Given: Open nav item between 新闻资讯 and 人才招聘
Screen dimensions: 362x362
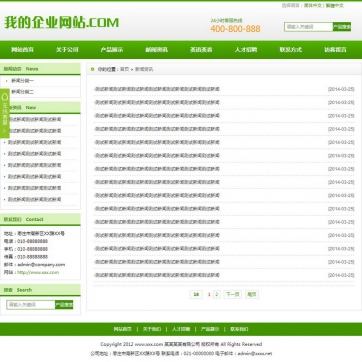Looking at the screenshot, I should pyautogui.click(x=201, y=50).
